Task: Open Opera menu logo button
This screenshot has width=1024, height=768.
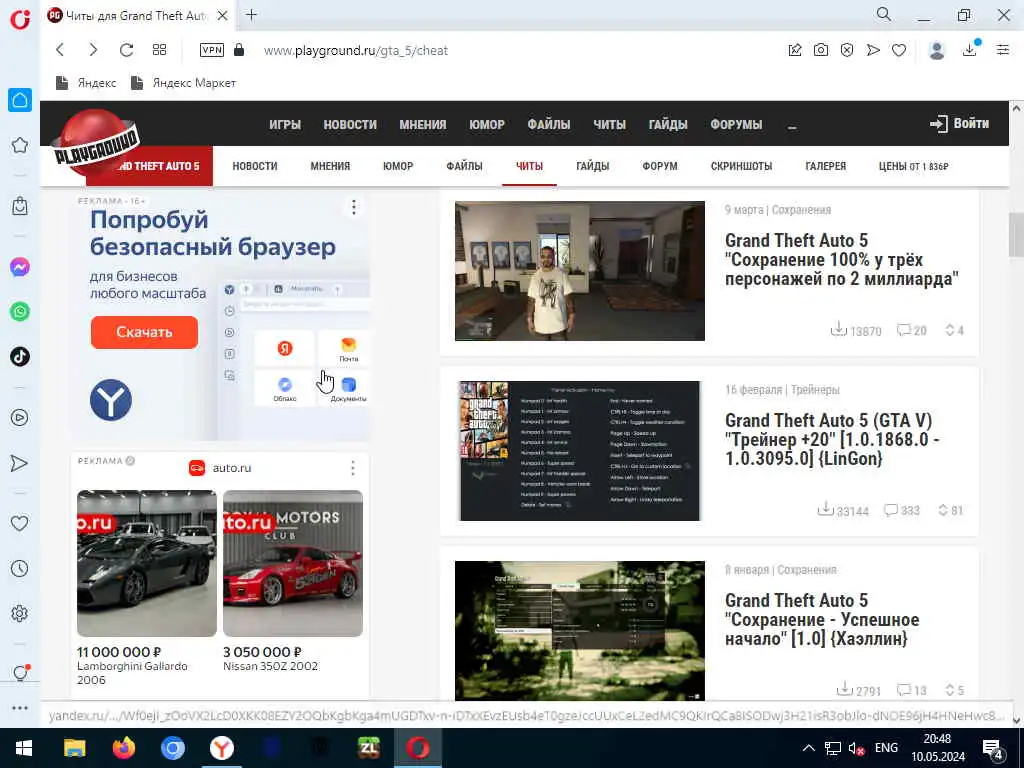Action: tap(20, 18)
